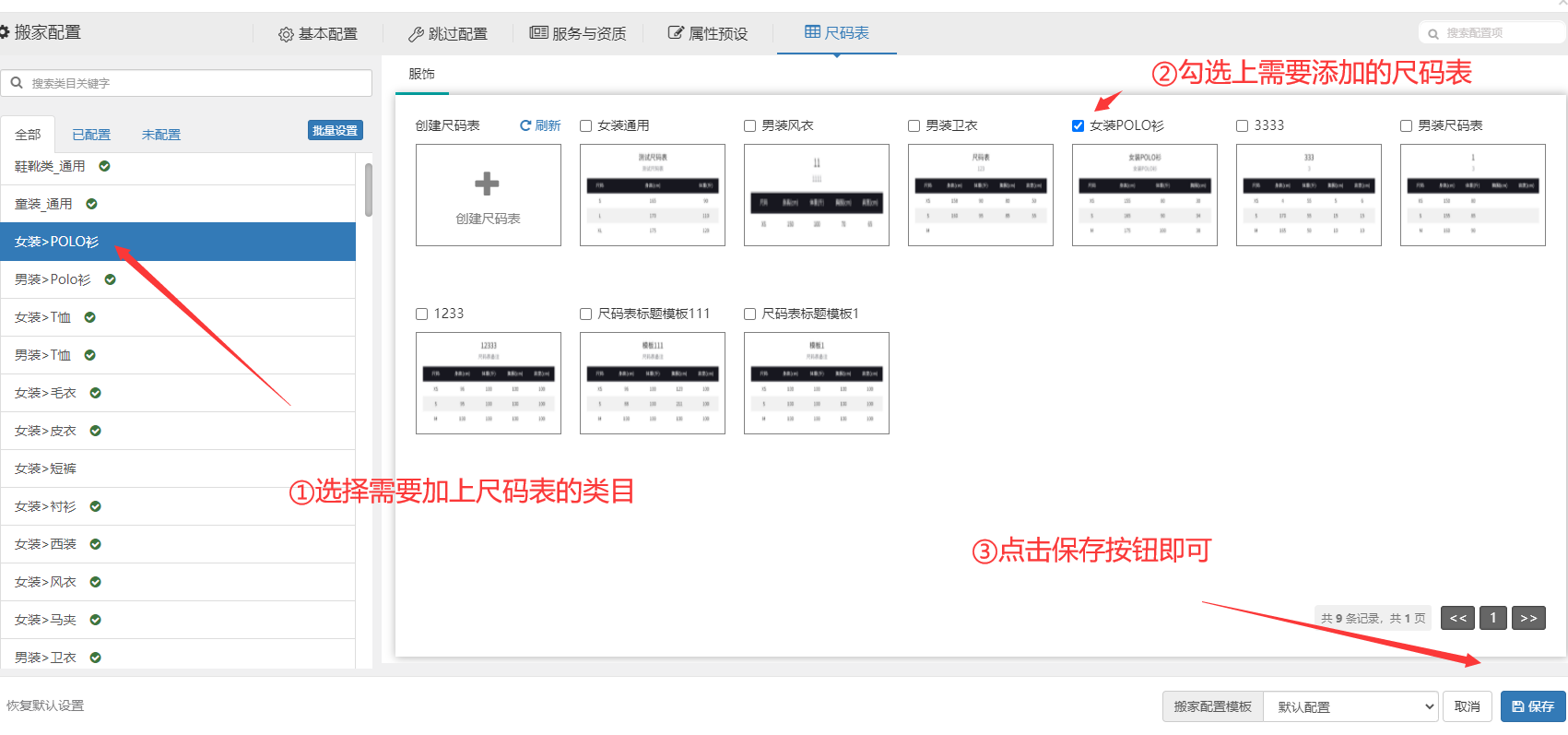
Task: Click magnifier icon in category search box
Action: (17, 83)
